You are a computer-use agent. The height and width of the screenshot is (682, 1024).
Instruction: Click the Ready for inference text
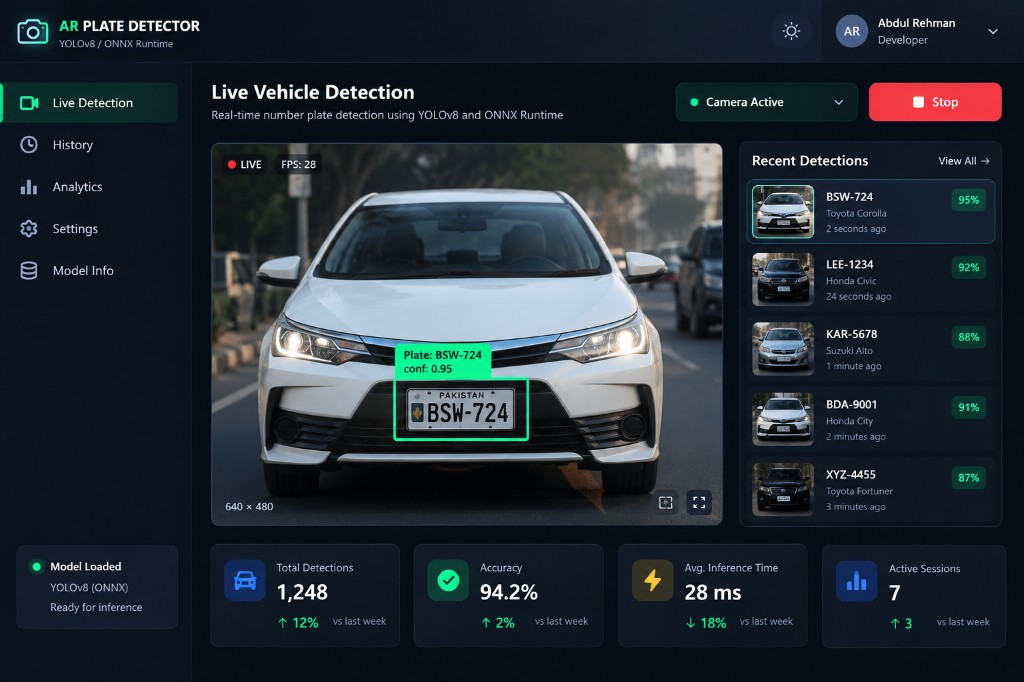[x=96, y=607]
